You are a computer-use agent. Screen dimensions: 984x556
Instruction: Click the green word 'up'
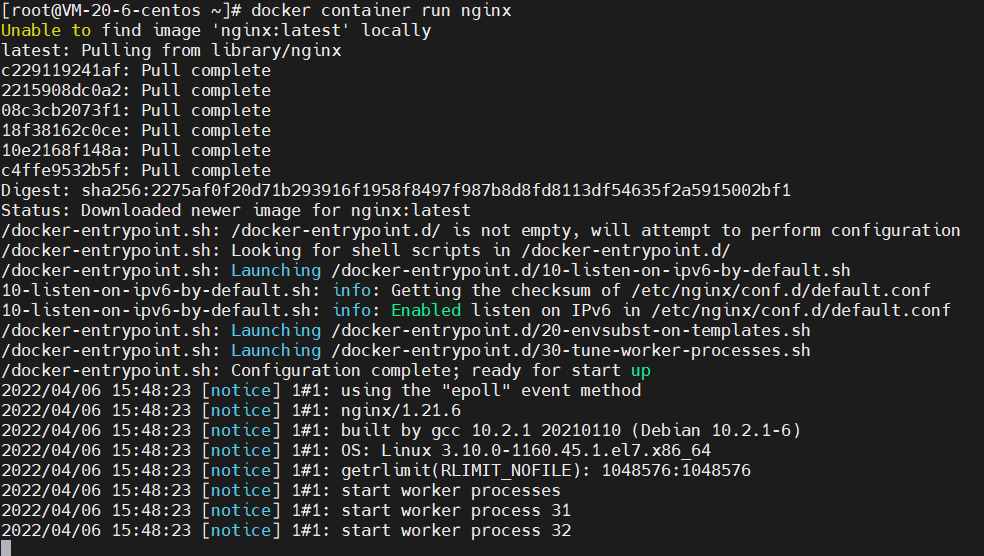(641, 371)
